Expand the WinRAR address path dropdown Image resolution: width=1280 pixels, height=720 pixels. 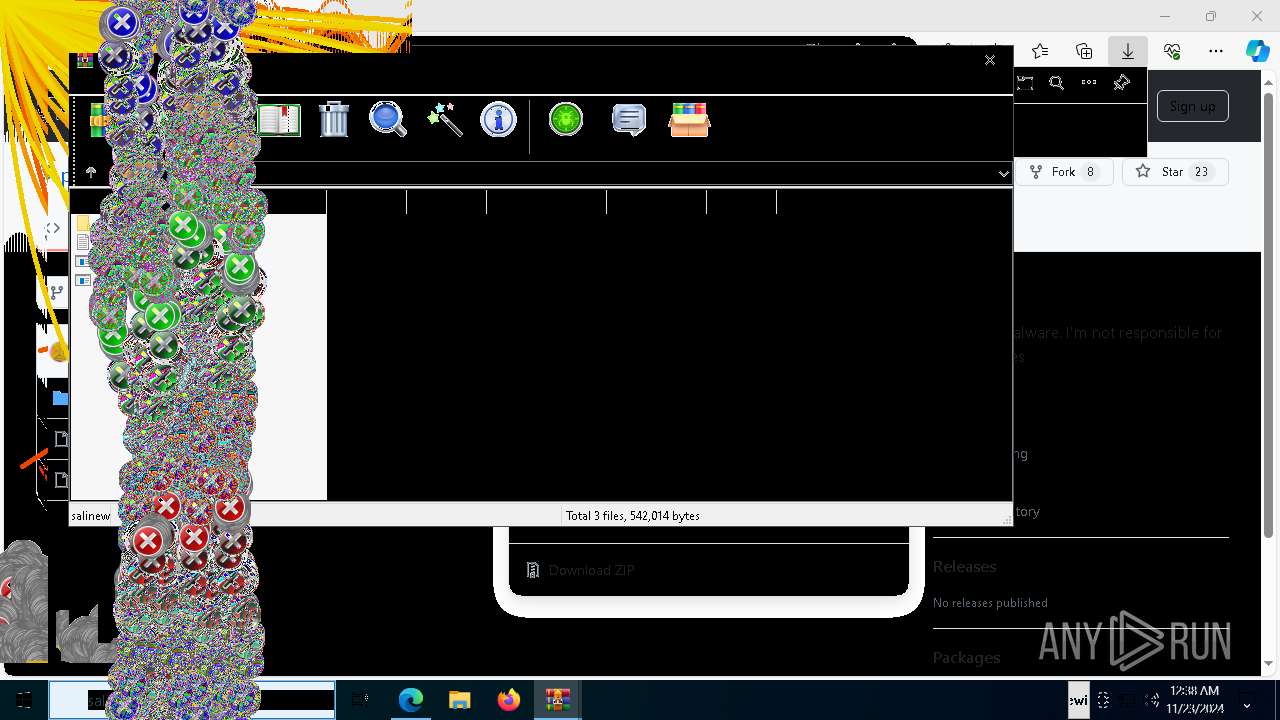[1003, 173]
